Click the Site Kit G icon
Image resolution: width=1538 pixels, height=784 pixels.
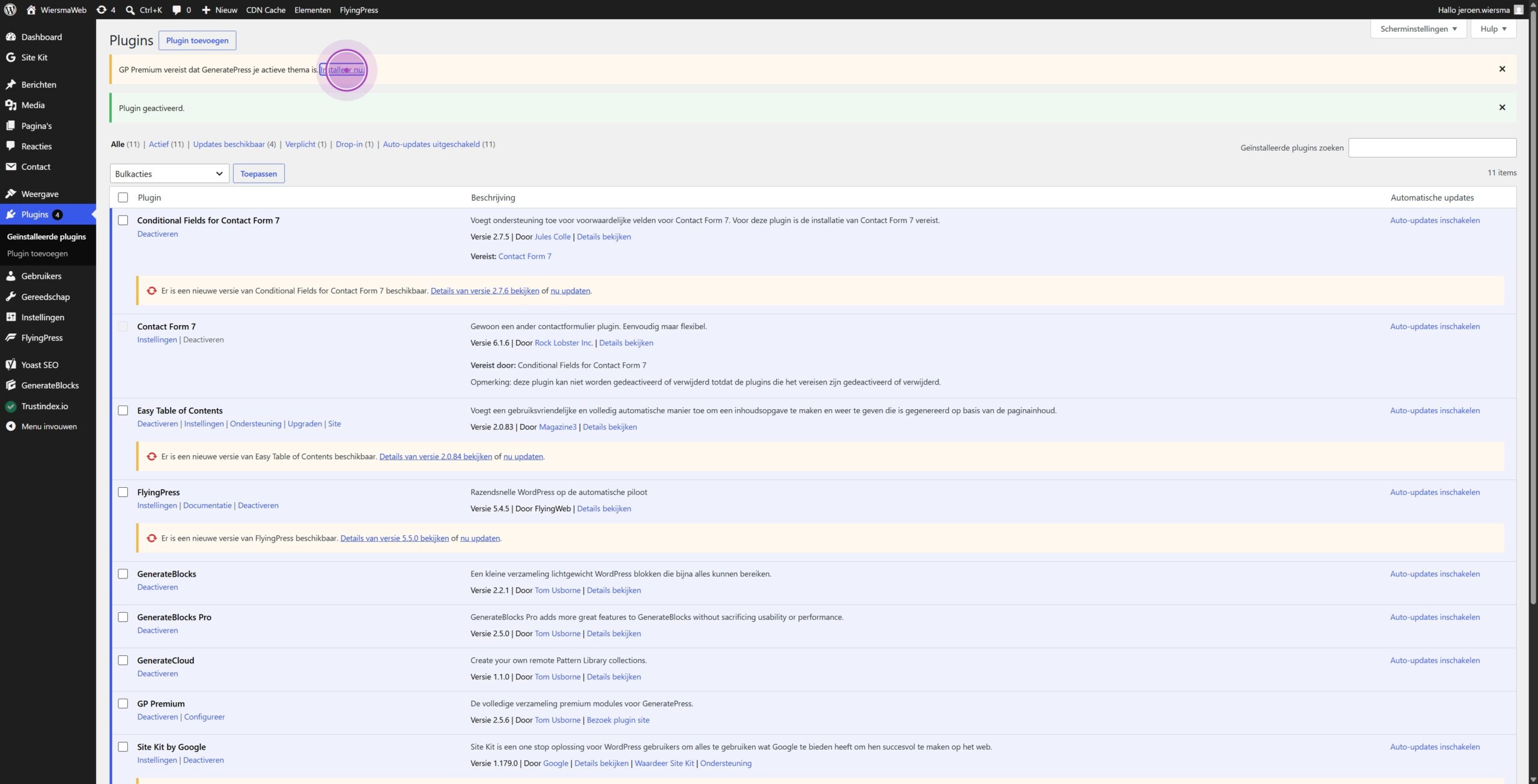11,57
